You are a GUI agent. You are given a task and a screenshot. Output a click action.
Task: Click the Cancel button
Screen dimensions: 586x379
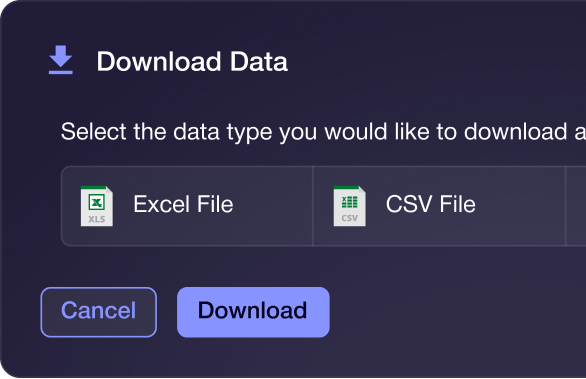point(99,312)
